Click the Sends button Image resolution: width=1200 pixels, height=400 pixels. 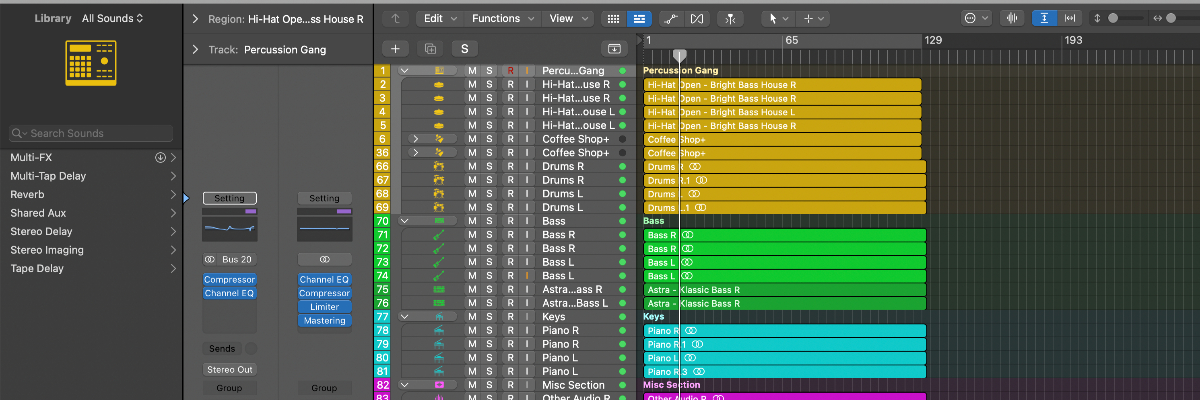coord(222,349)
